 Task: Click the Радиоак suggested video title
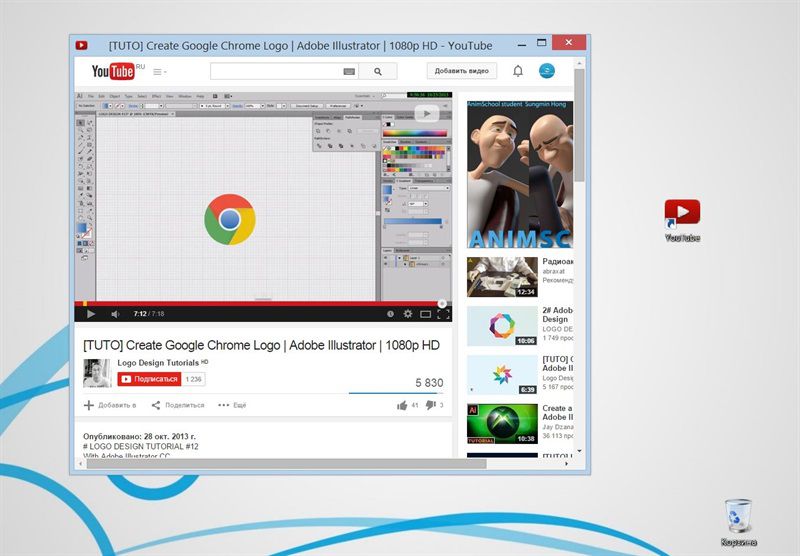558,261
